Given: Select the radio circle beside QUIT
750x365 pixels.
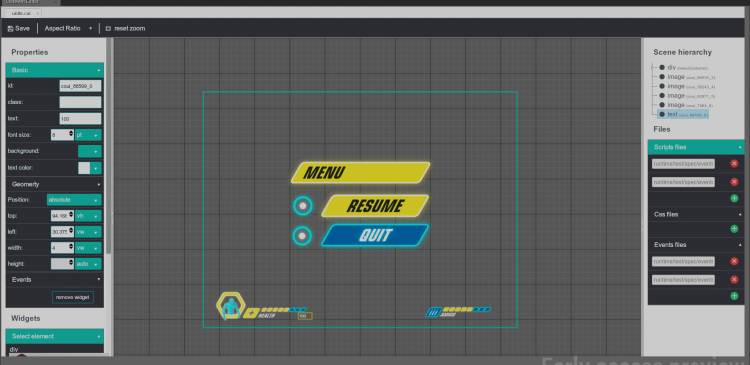Looking at the screenshot, I should point(302,236).
